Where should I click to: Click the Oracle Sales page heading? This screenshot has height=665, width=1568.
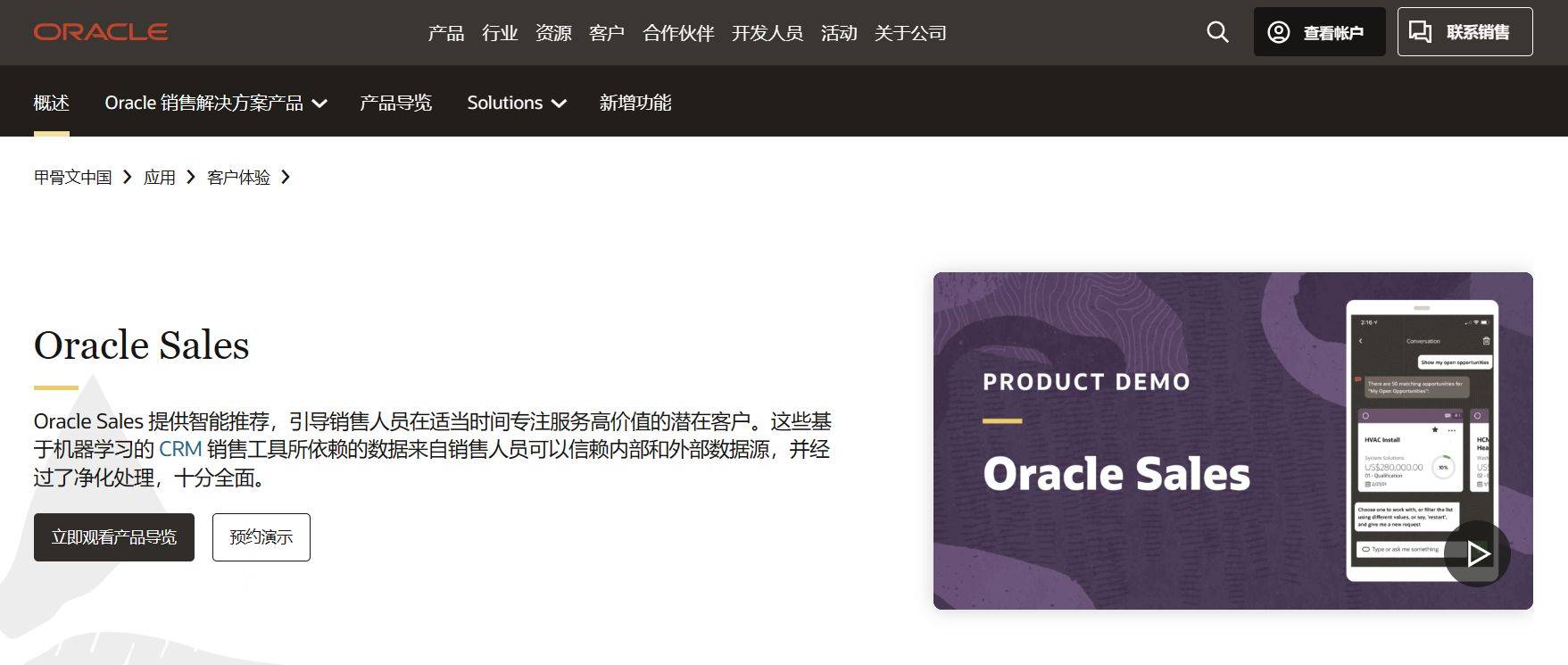142,345
